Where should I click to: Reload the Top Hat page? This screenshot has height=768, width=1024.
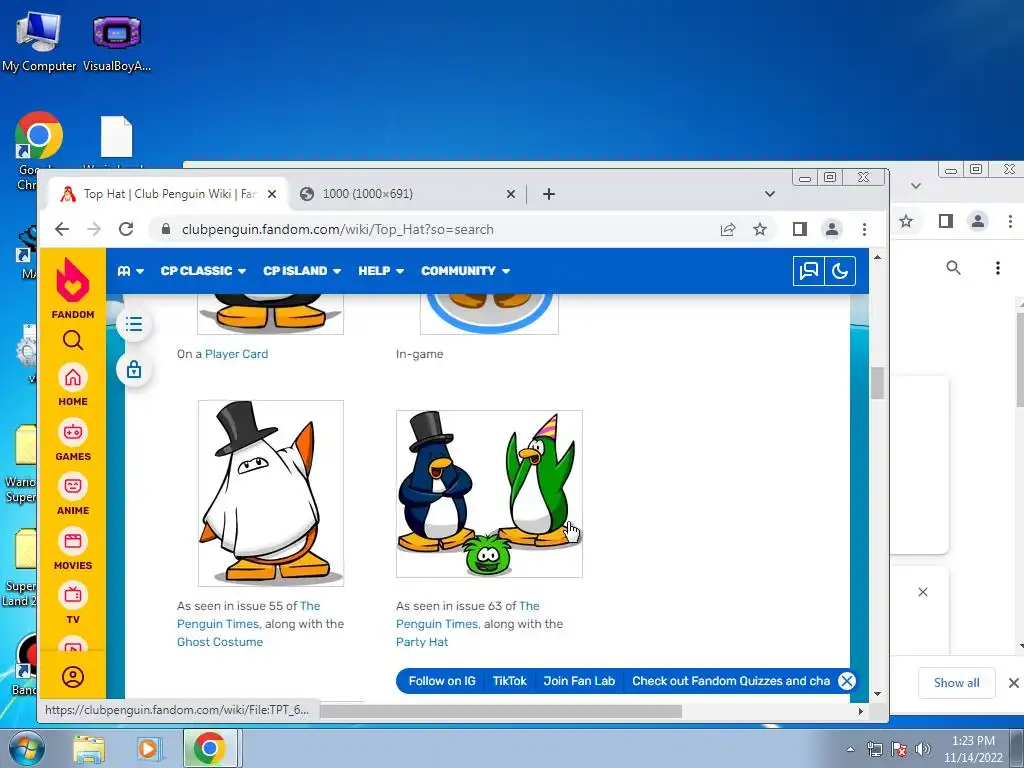[126, 229]
